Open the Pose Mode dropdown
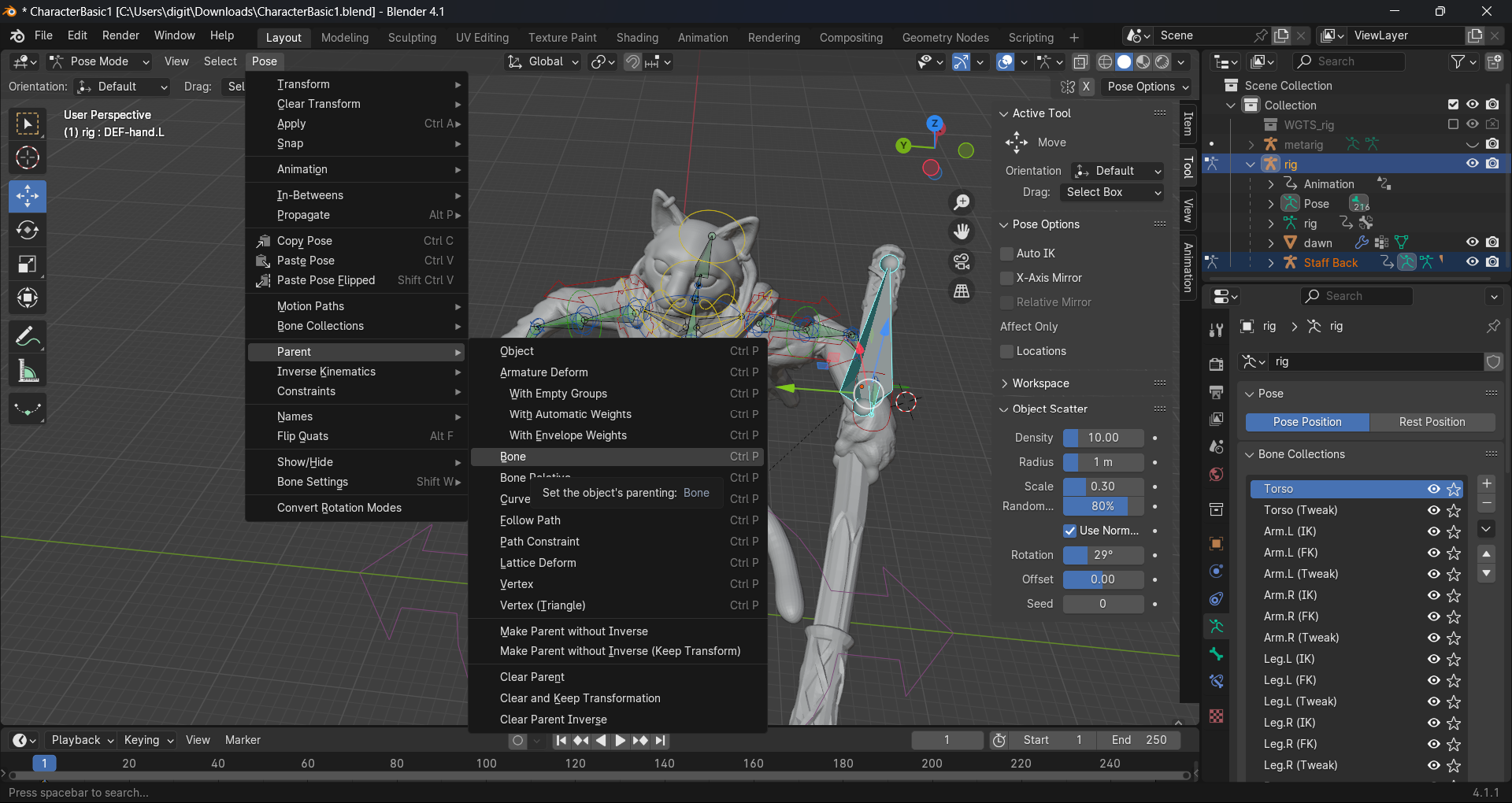The height and width of the screenshot is (803, 1512). click(x=99, y=61)
